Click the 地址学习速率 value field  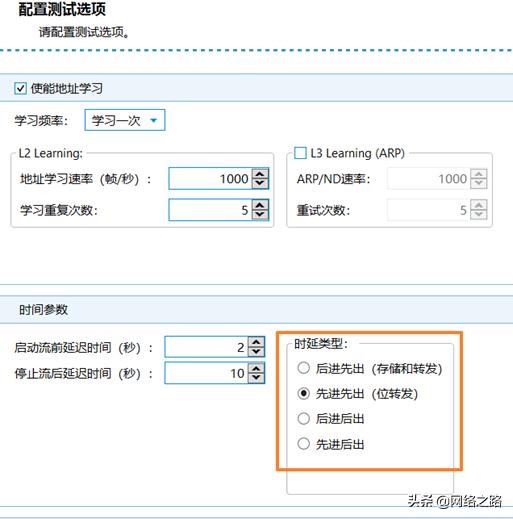pyautogui.click(x=210, y=179)
